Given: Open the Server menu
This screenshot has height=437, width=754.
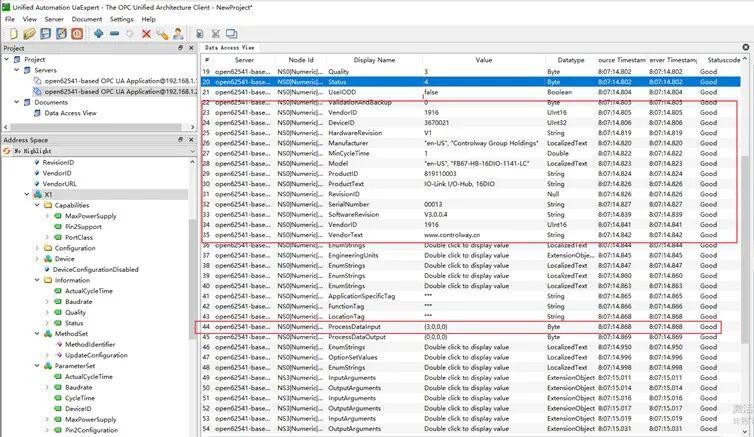Looking at the screenshot, I should click(54, 19).
